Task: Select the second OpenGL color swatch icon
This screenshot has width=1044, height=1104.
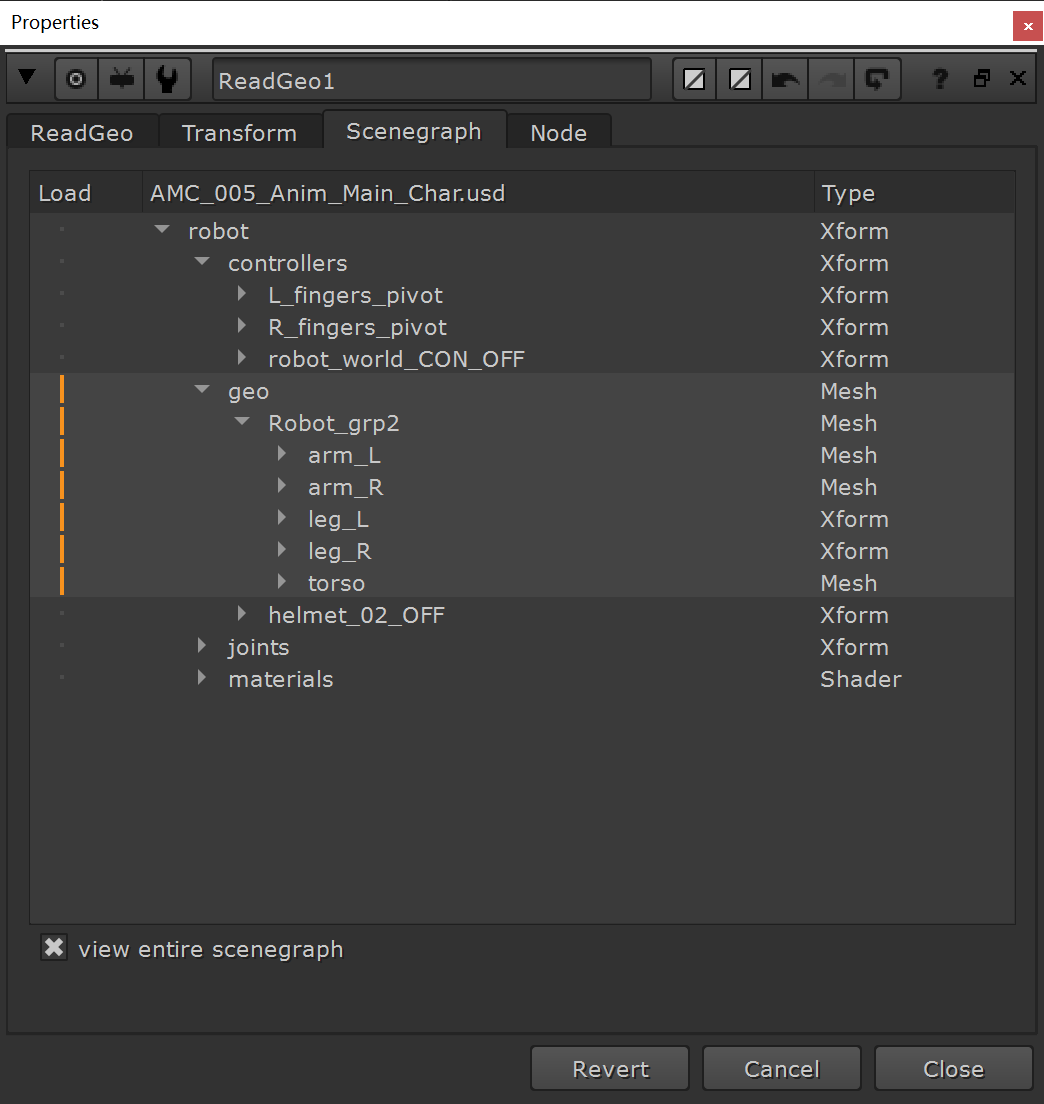Action: 738,78
